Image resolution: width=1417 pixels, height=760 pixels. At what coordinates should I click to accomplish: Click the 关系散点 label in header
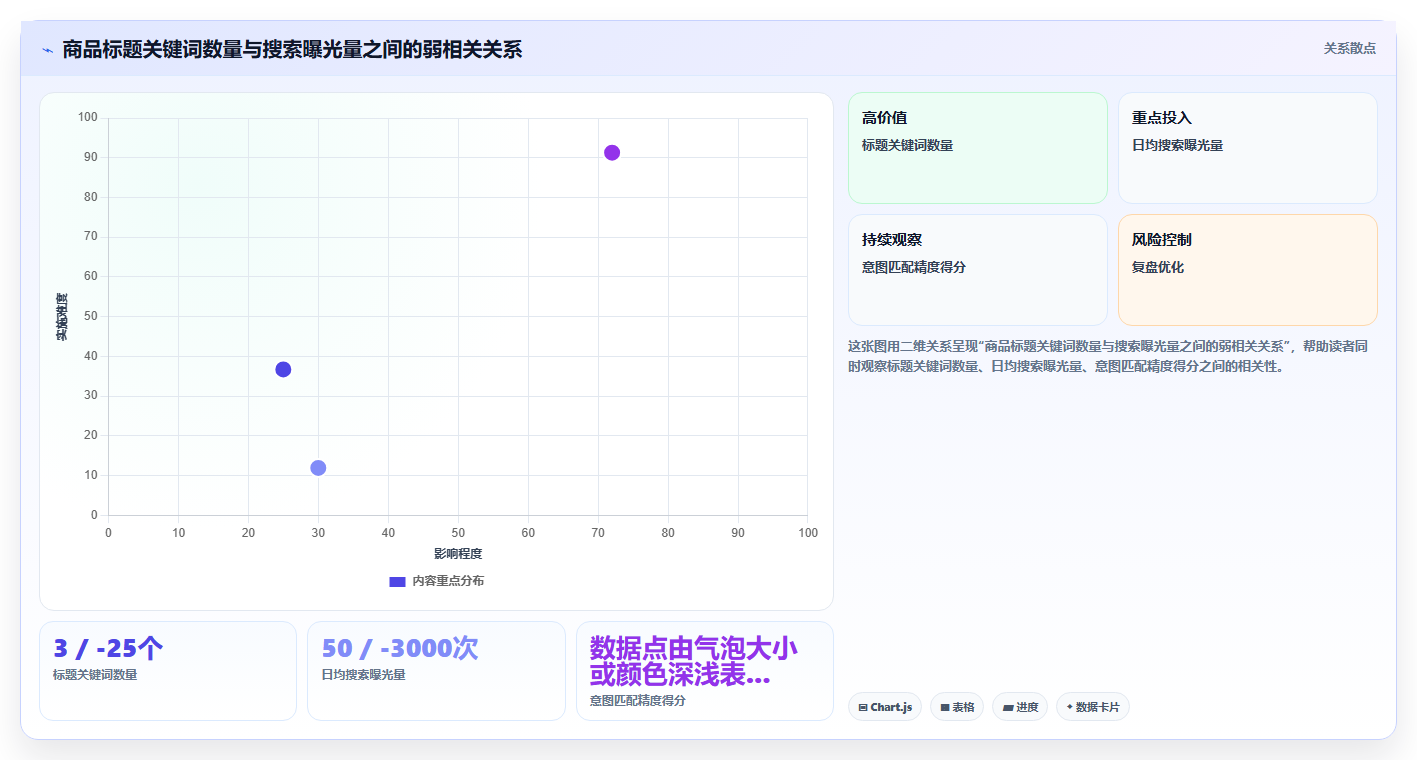click(1350, 49)
